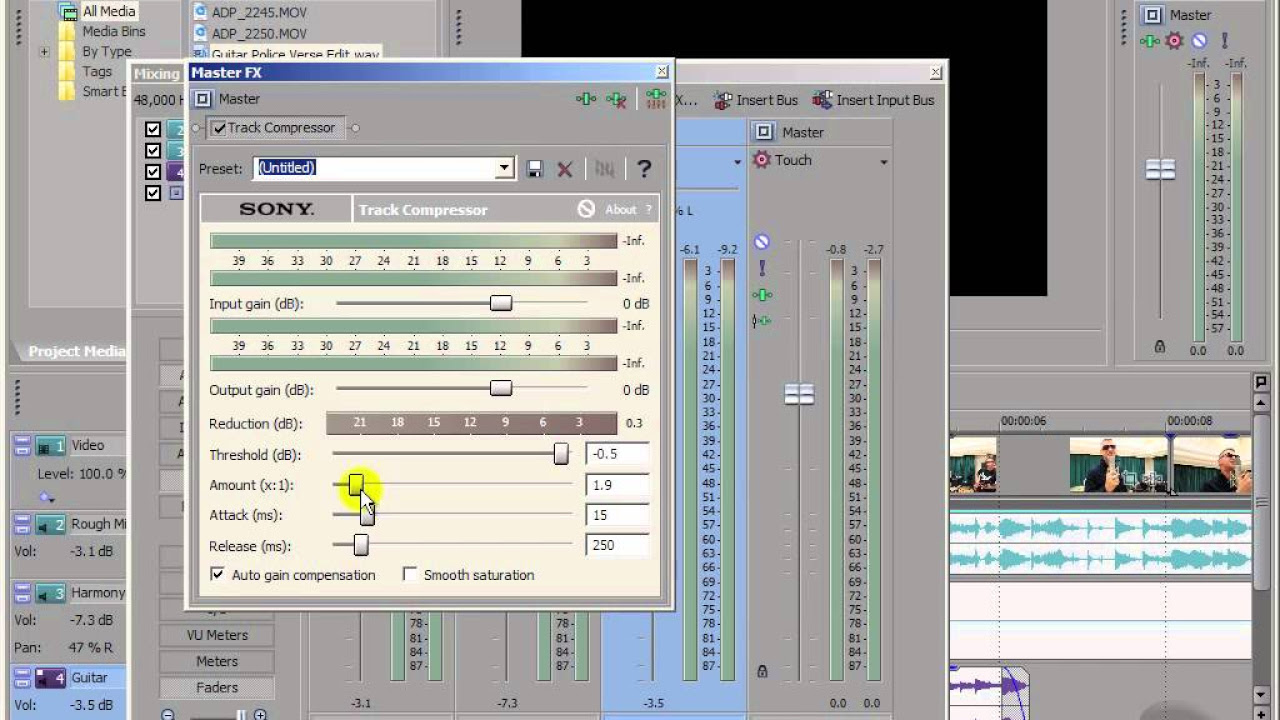Uncheck Auto gain compensation
Image resolution: width=1280 pixels, height=720 pixels.
tap(217, 575)
